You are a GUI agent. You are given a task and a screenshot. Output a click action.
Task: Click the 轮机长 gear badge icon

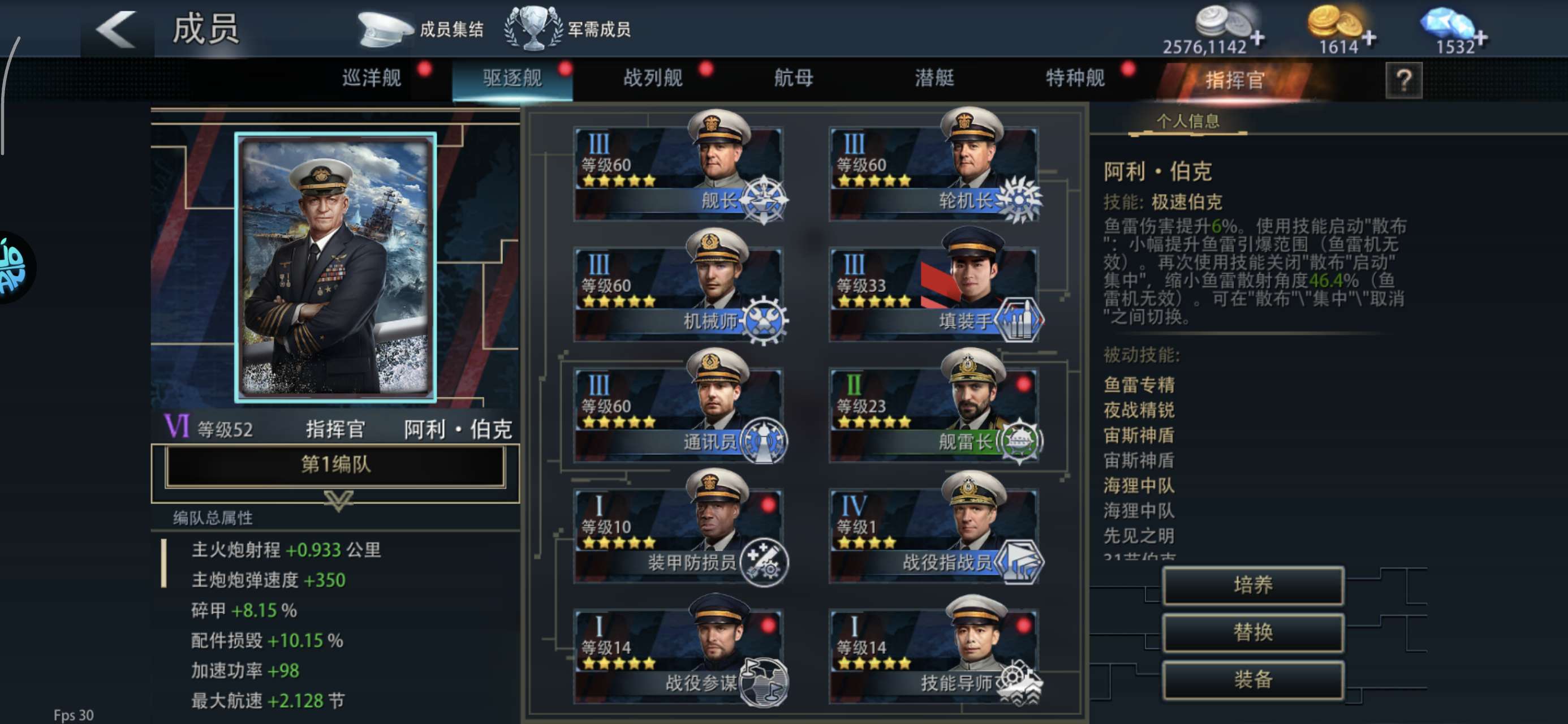1019,200
